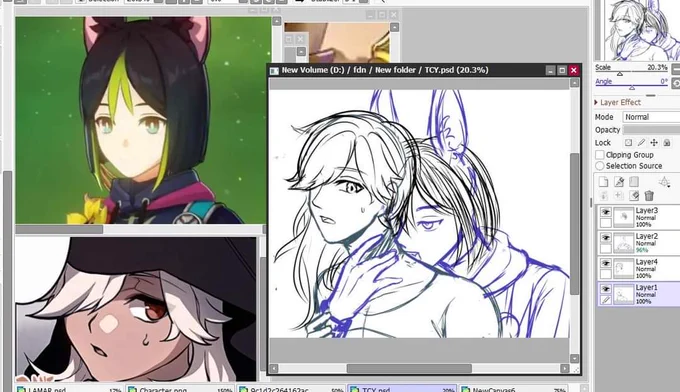
Task: Switch to the 9c1d2c264162ac canvas tab
Action: 291,389
